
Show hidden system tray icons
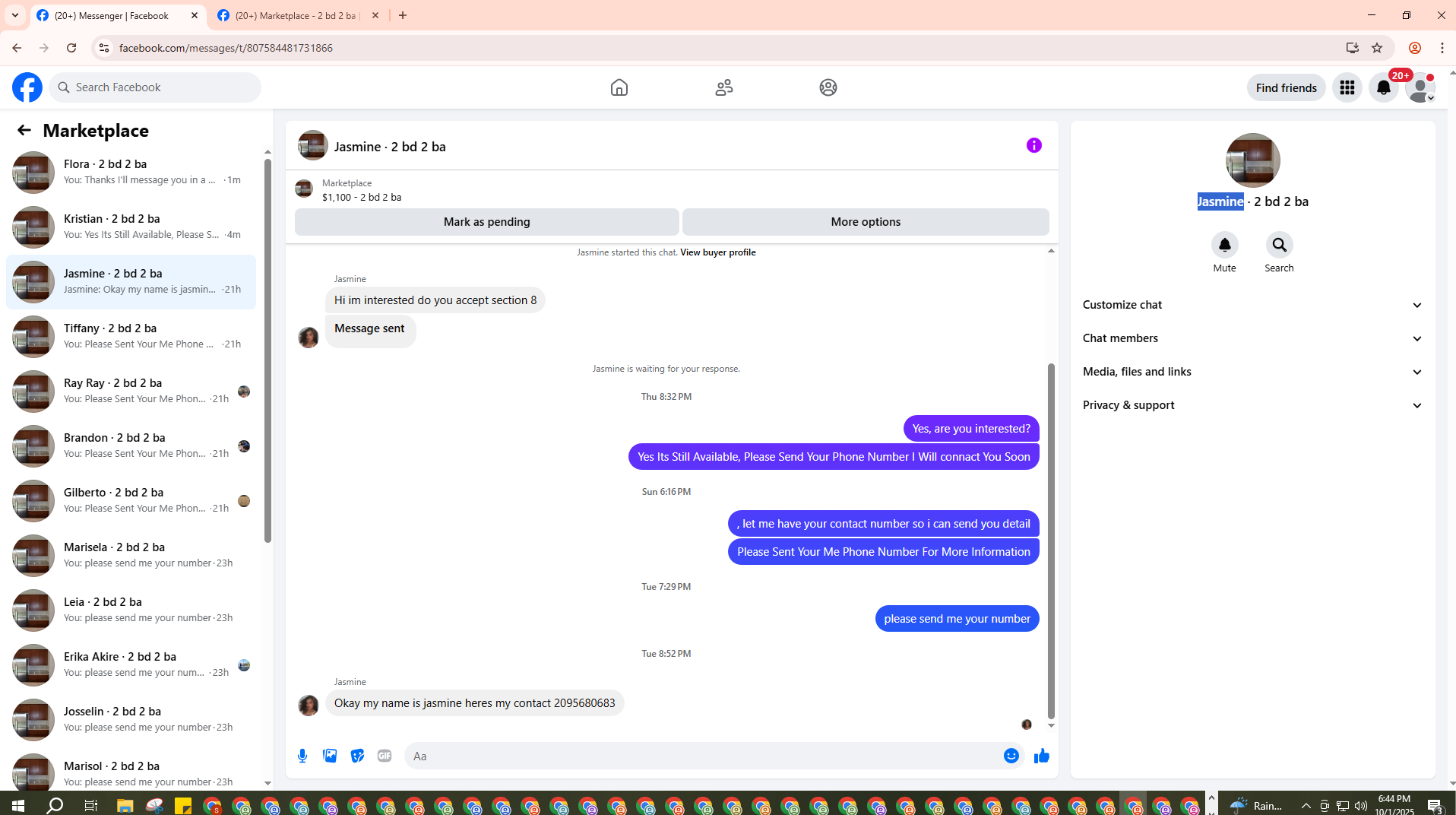coord(1306,805)
